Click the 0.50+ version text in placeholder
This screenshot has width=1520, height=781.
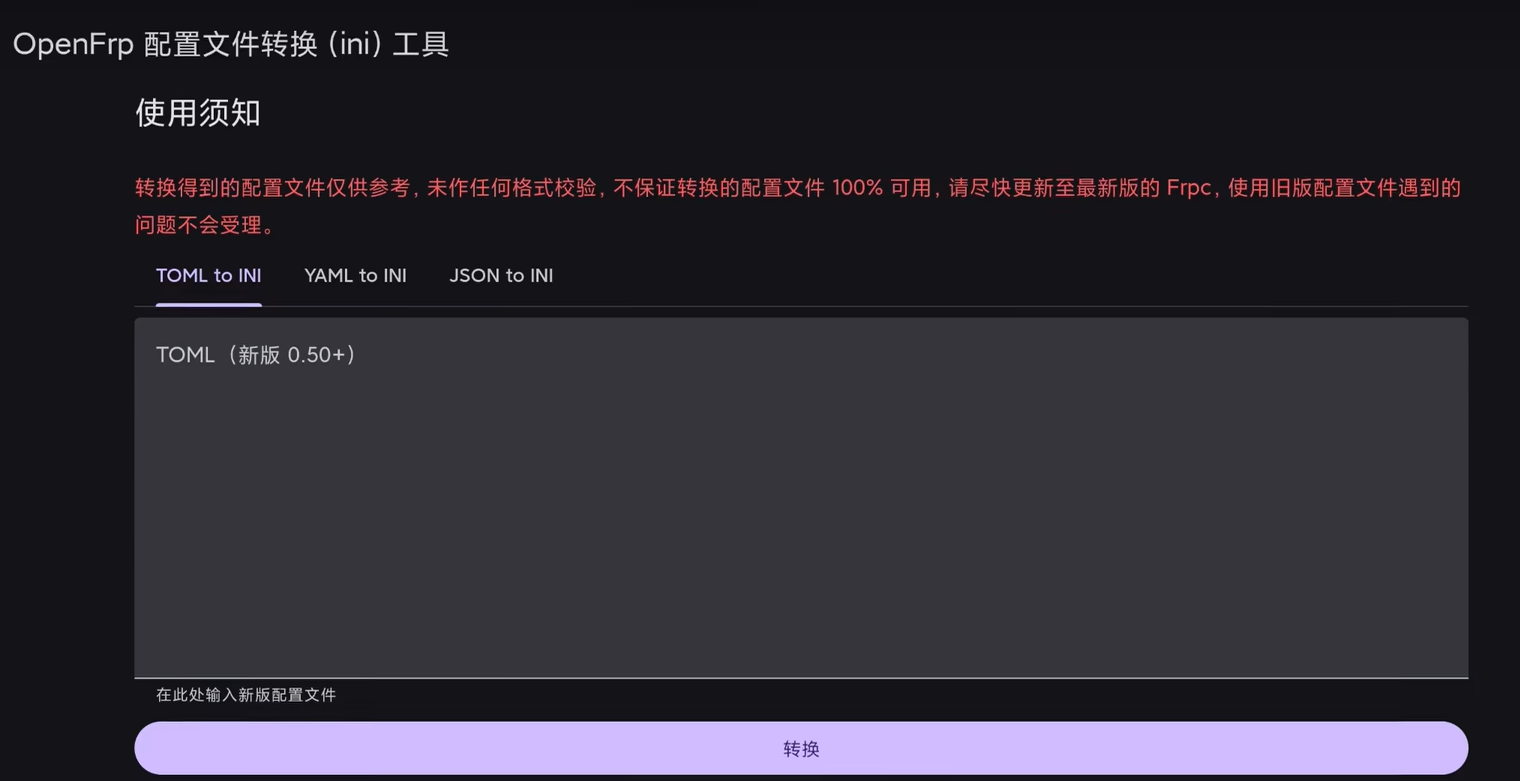click(316, 355)
